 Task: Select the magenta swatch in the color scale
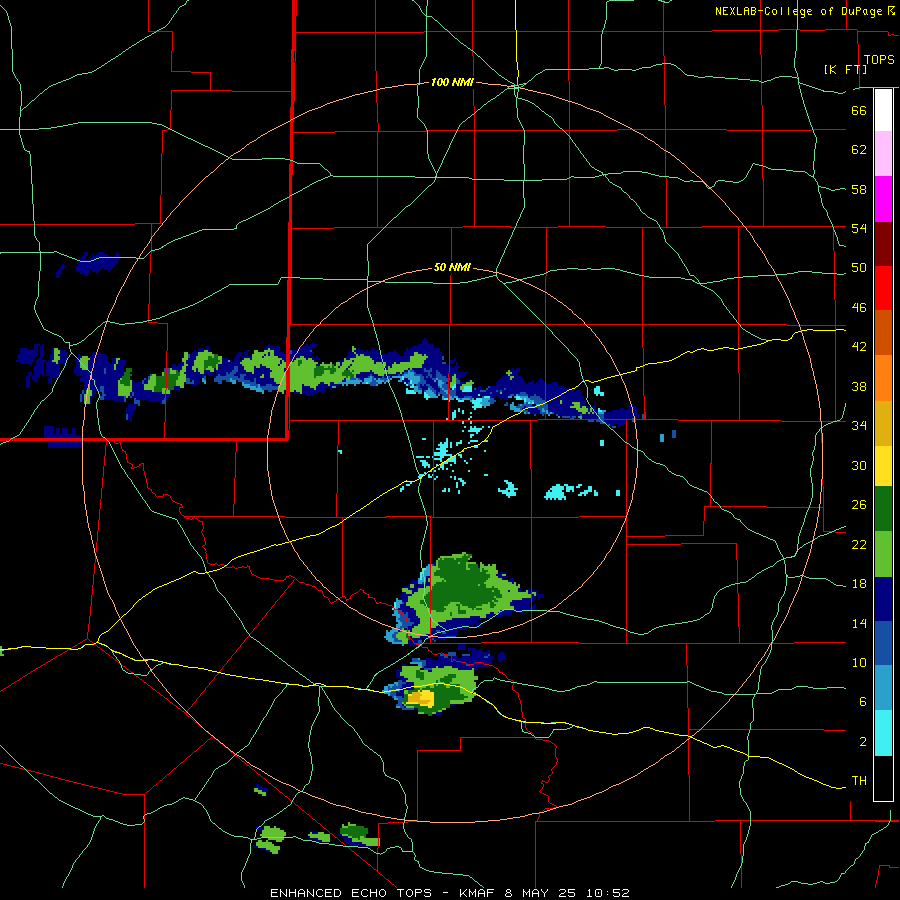click(883, 199)
